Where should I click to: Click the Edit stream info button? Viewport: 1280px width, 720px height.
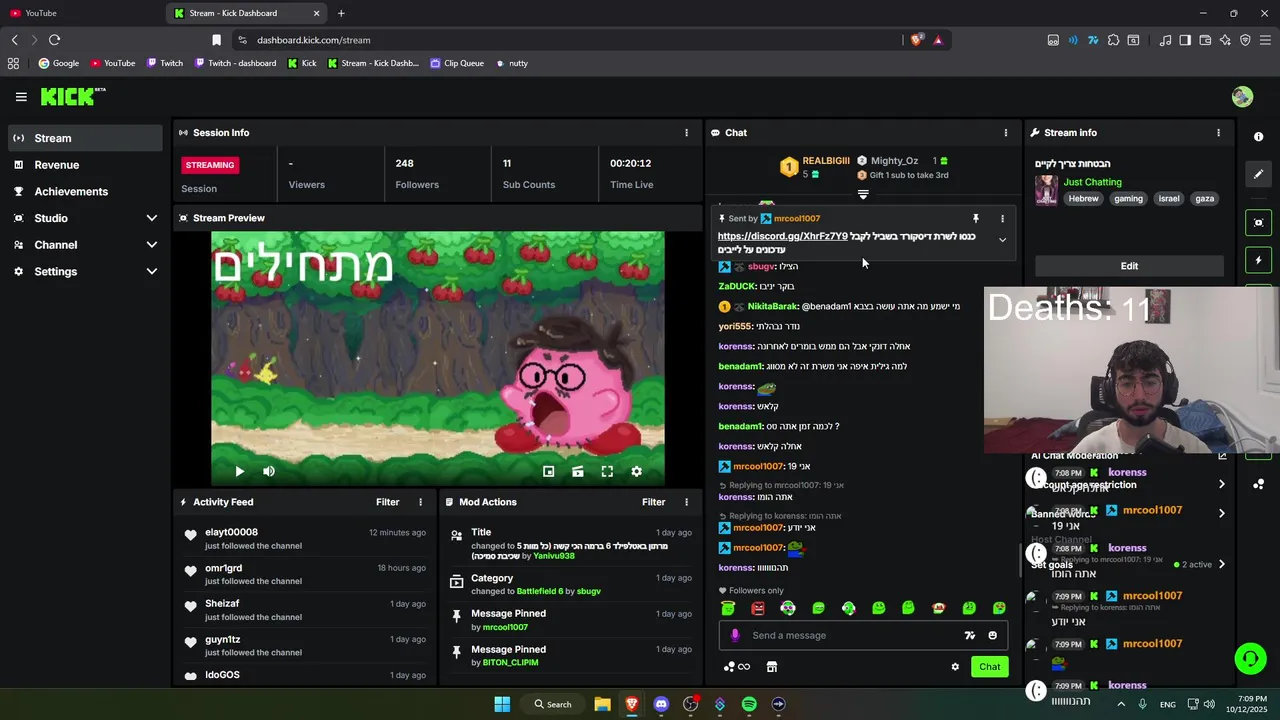point(1129,266)
